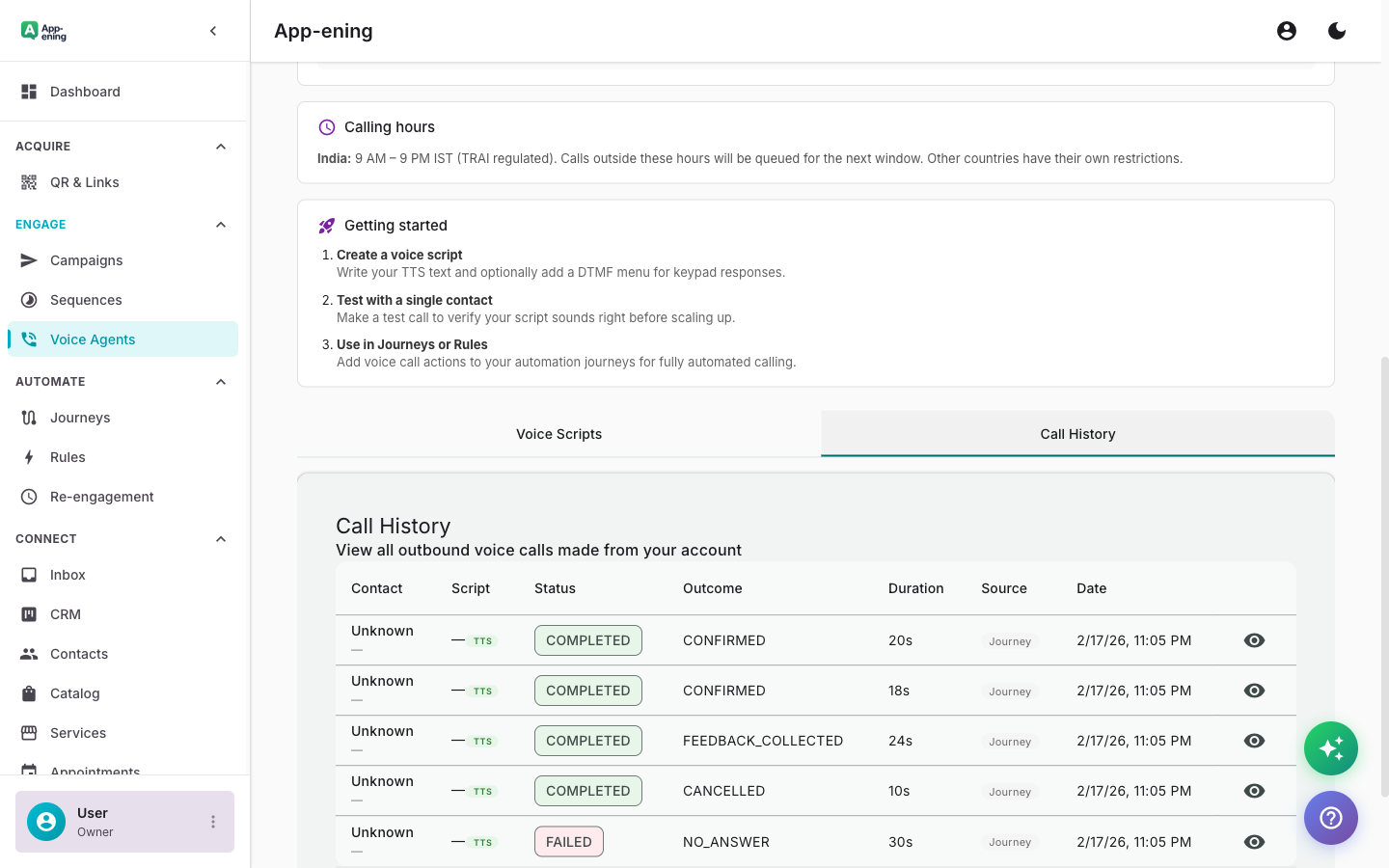Viewport: 1389px width, 868px height.
Task: Toggle dark mode with the moon icon
Action: coord(1337,30)
